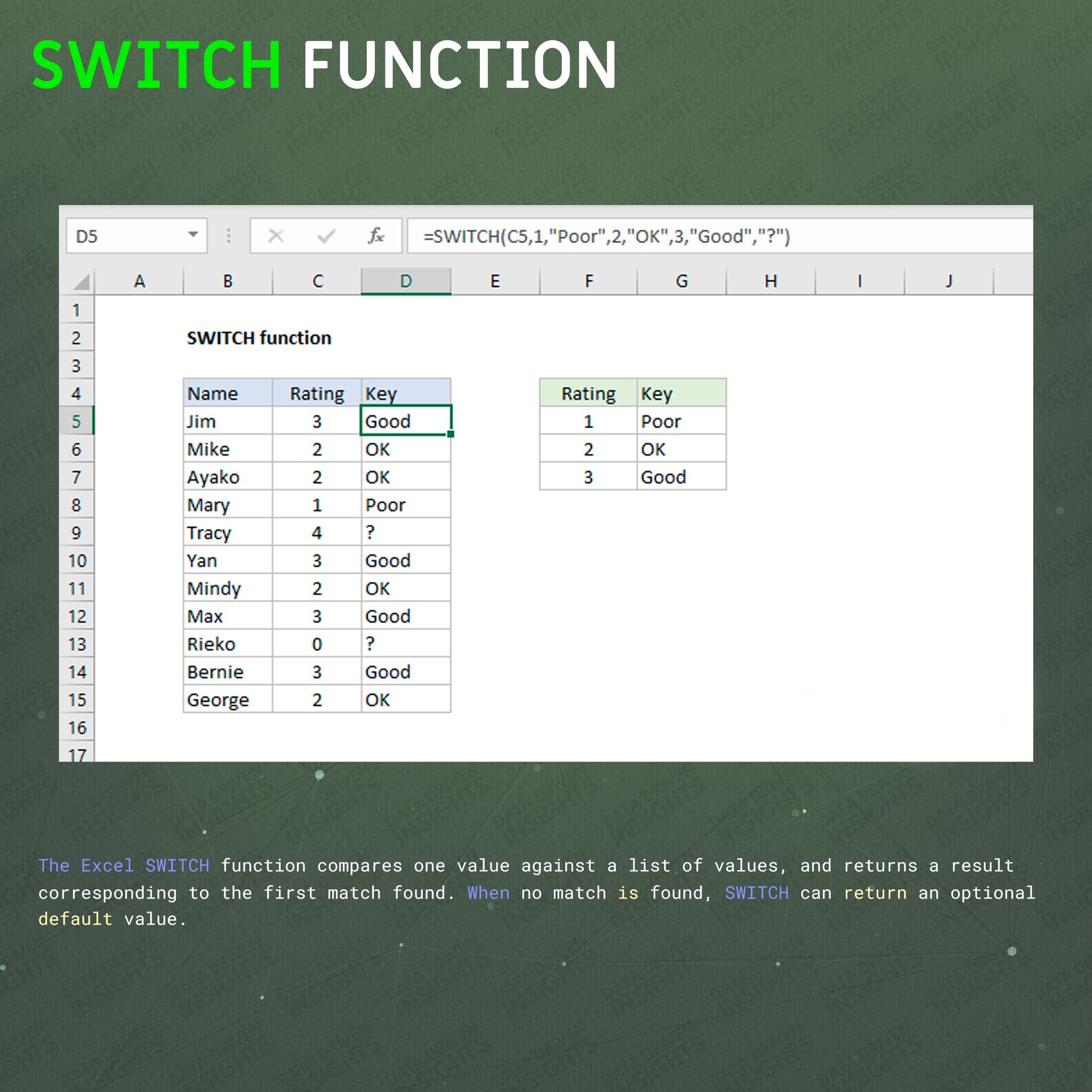The image size is (1092, 1092).
Task: Expand the Name Box dropdown arrow
Action: (x=194, y=235)
